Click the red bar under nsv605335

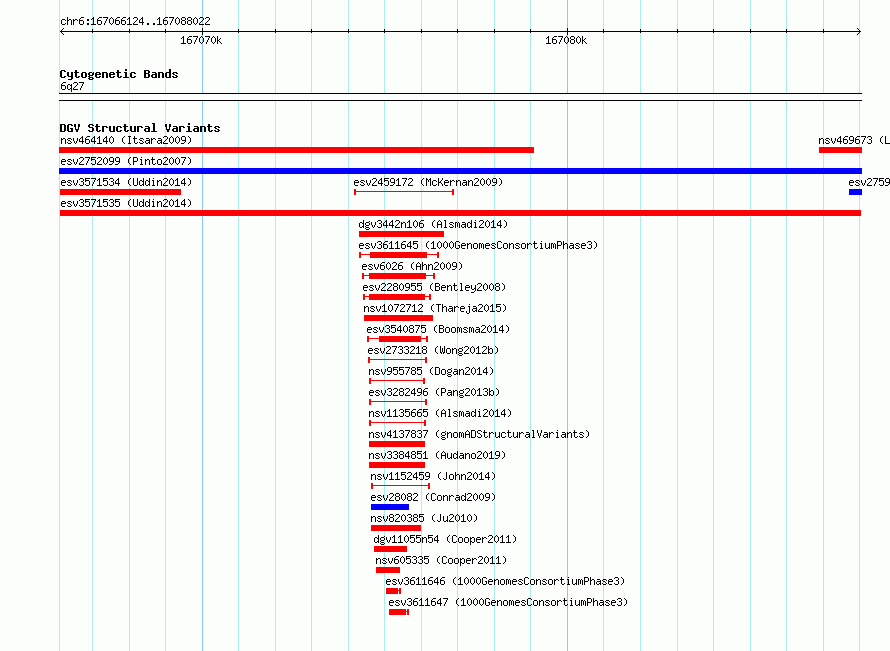click(x=388, y=570)
